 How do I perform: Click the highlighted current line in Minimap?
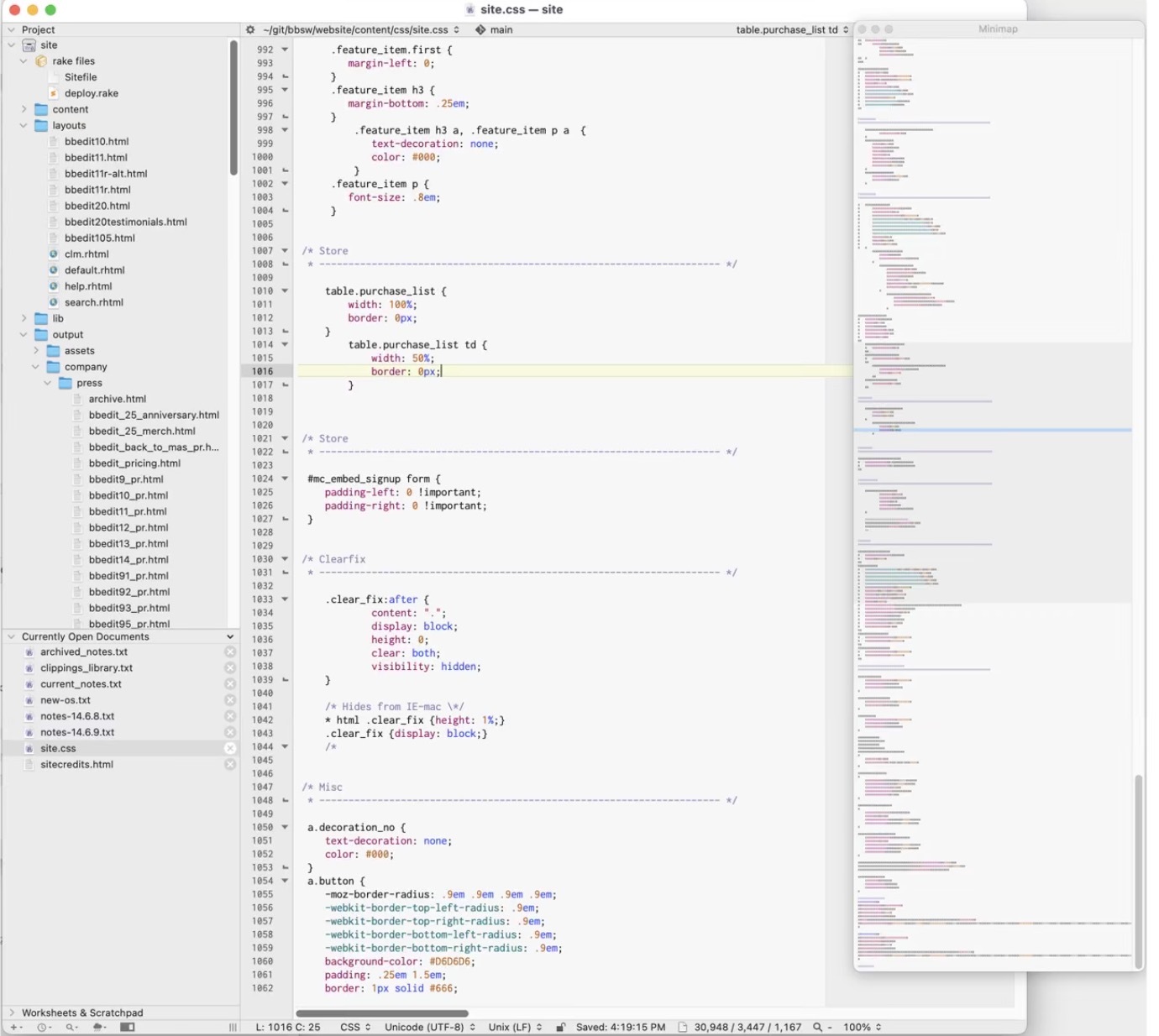click(993, 430)
